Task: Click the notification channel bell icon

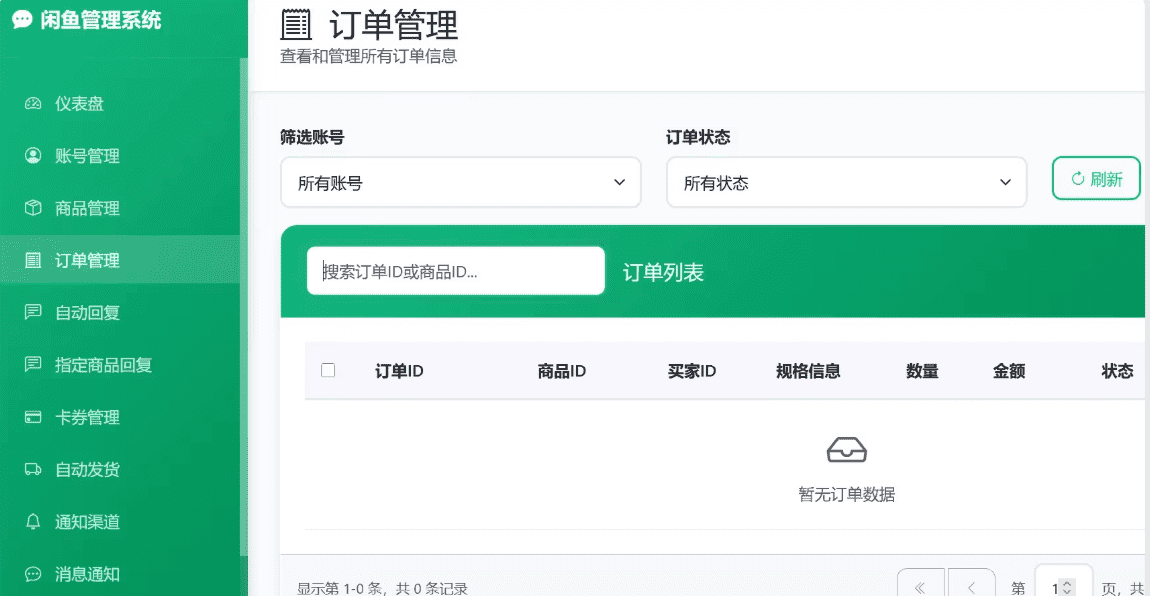Action: [33, 521]
